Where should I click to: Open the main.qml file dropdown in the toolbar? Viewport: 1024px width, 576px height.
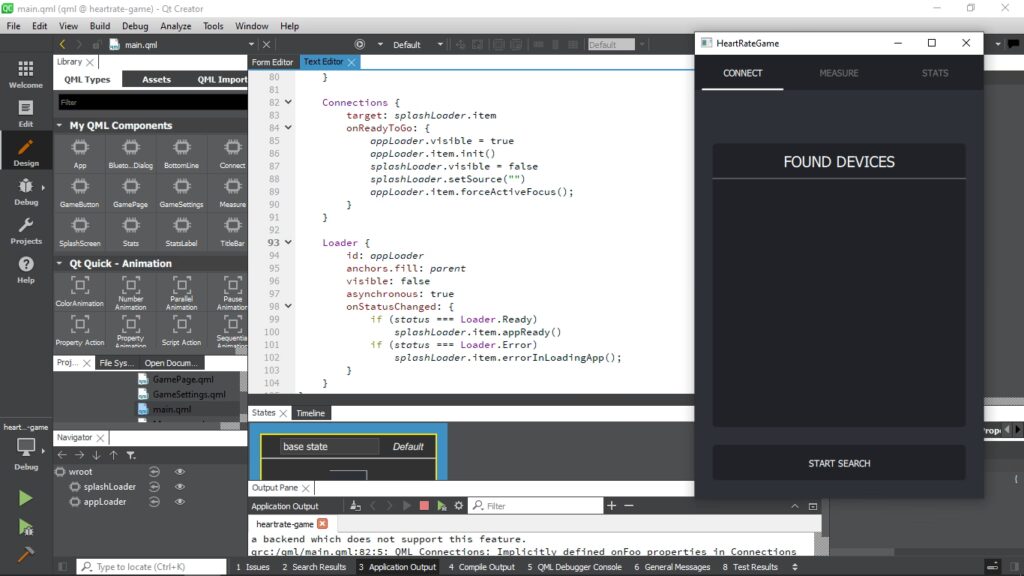[251, 45]
